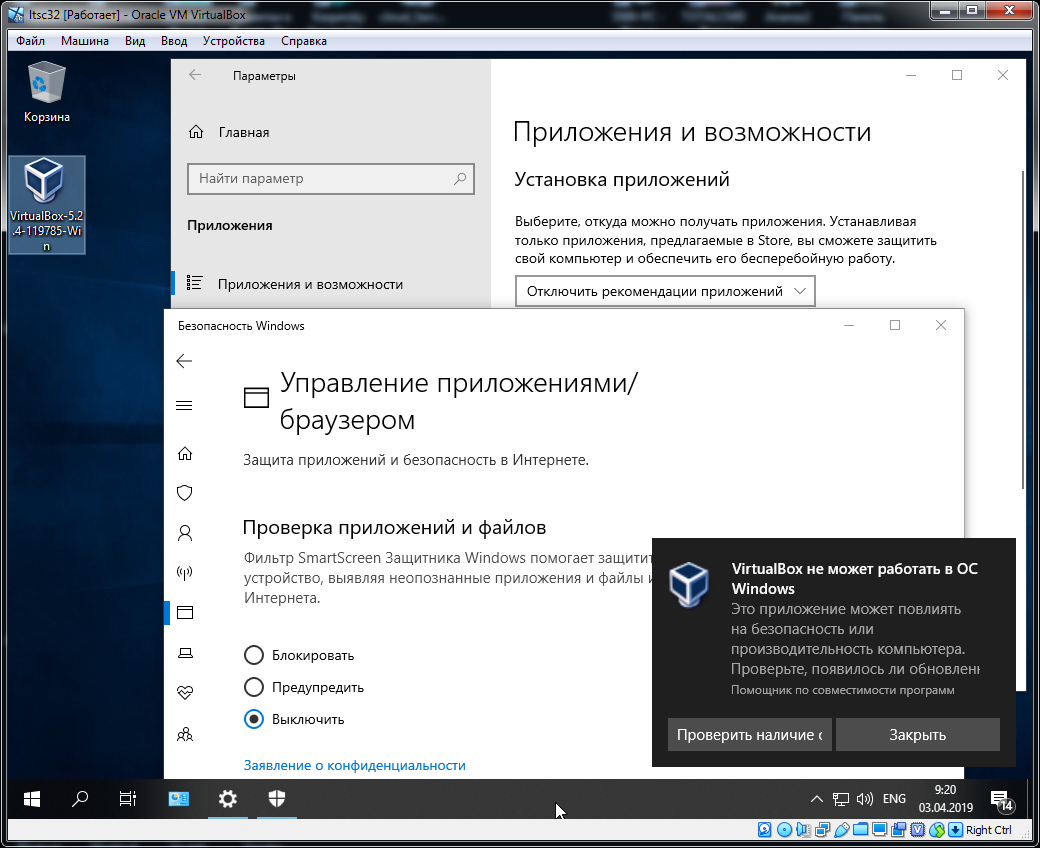1040x848 pixels.
Task: Click VirtualBox network adapters indicator
Action: click(822, 829)
